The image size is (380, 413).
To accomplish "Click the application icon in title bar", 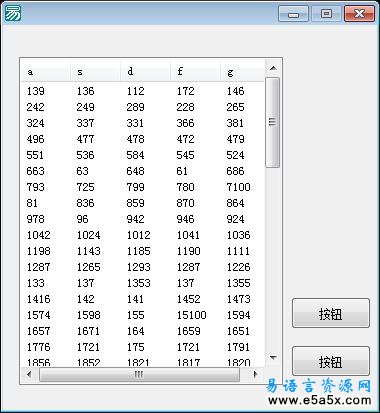I will pyautogui.click(x=13, y=14).
